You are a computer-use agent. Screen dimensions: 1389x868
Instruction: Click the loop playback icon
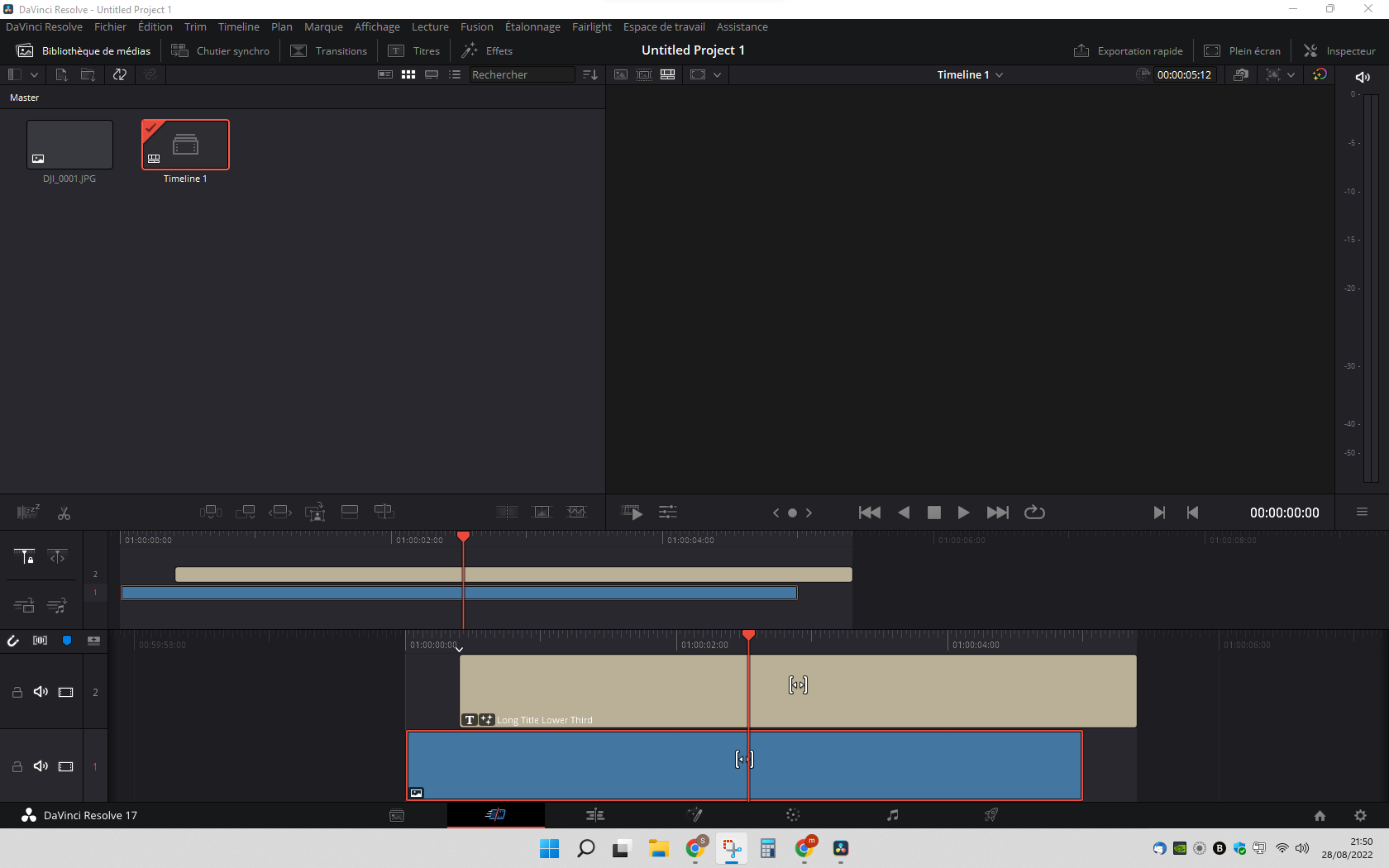pos(1034,513)
